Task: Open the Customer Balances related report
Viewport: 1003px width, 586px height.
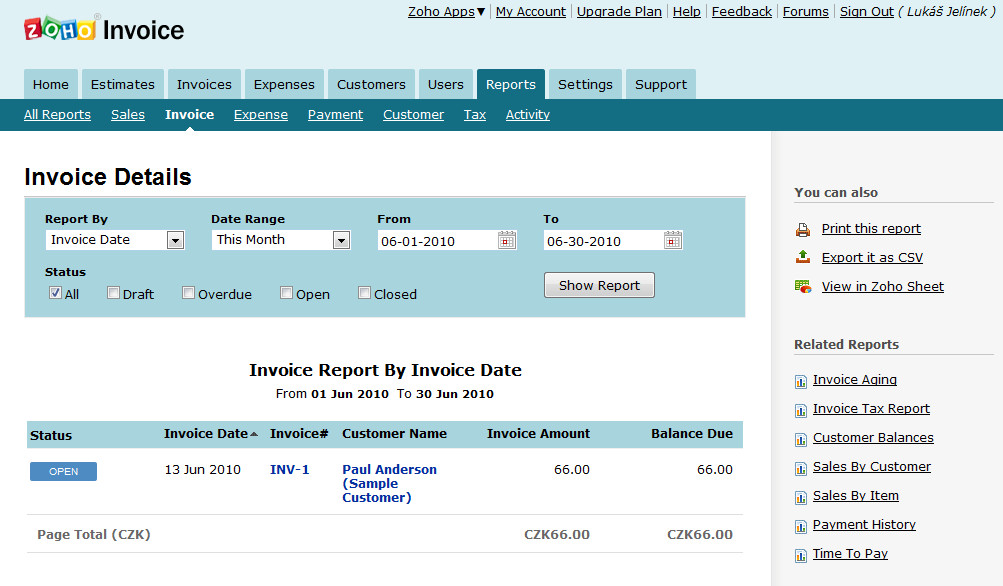Action: coord(873,438)
